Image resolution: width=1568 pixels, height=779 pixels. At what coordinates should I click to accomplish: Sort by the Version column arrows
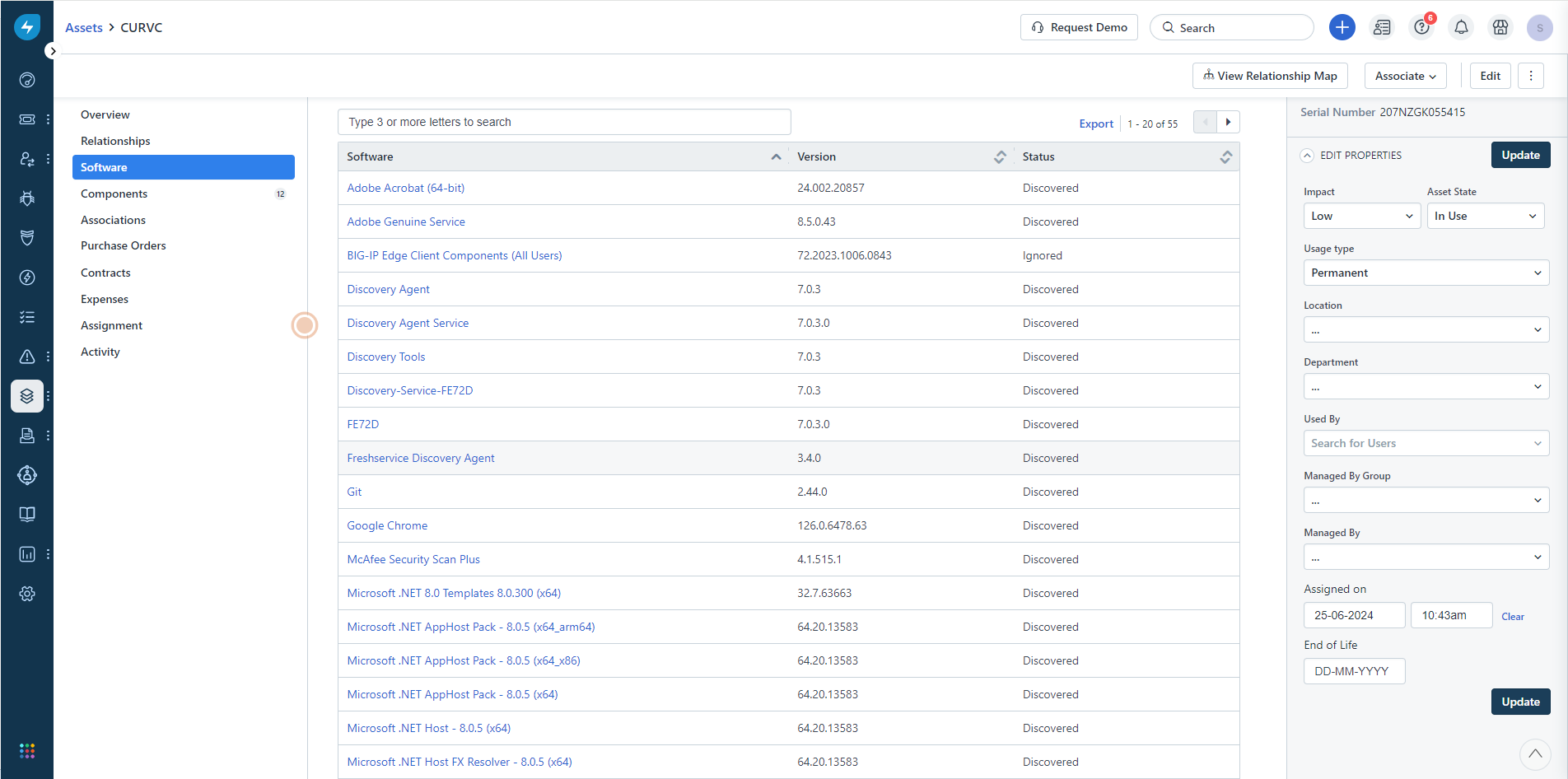click(1000, 156)
